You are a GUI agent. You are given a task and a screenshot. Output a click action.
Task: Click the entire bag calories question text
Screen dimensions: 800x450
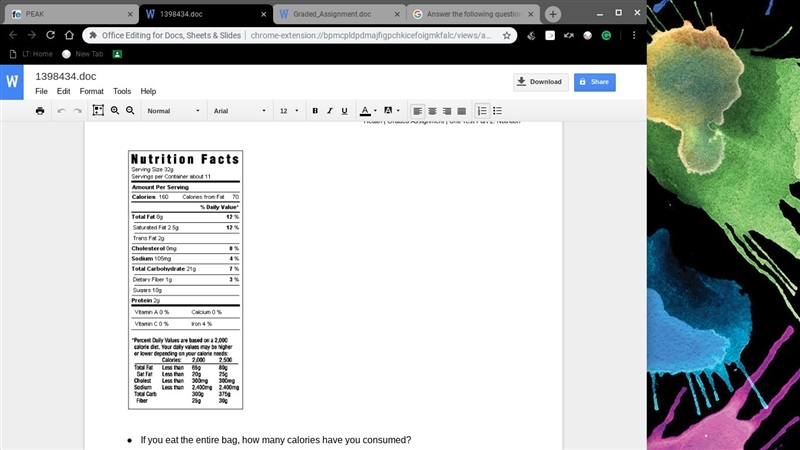(276, 440)
